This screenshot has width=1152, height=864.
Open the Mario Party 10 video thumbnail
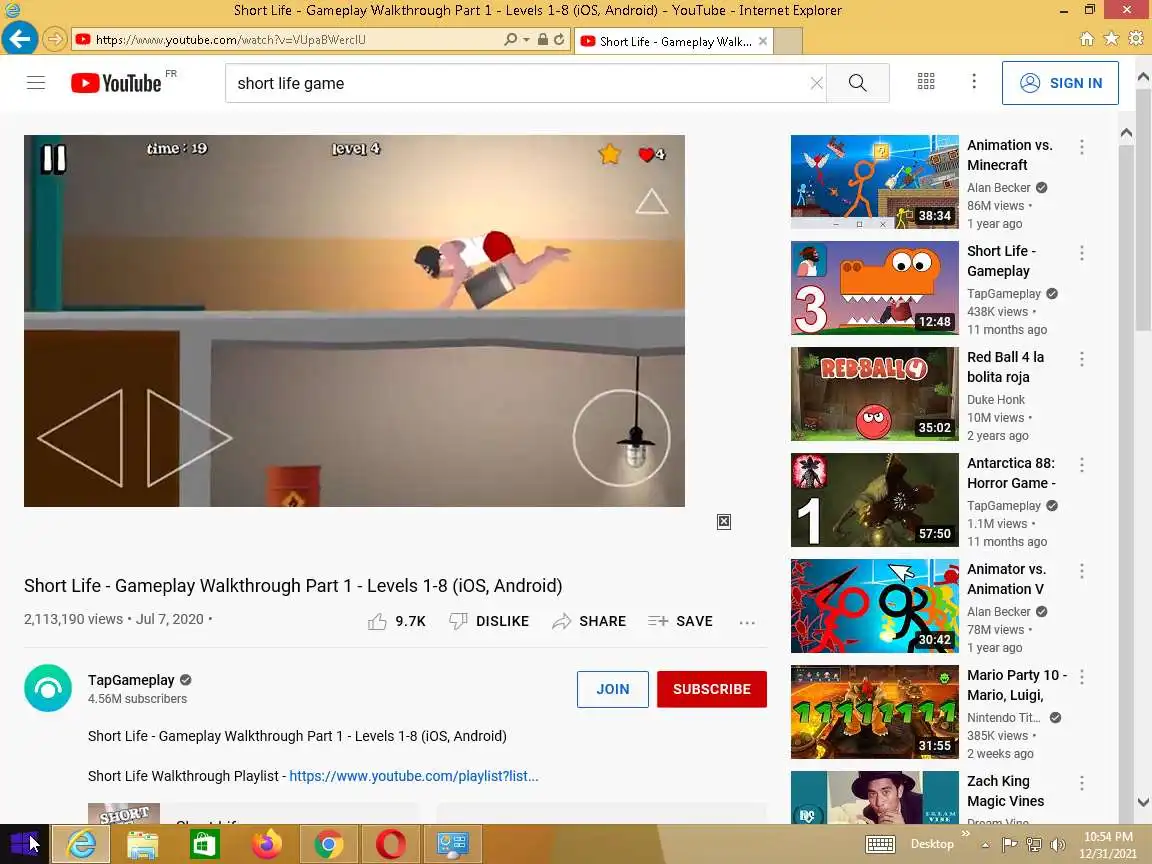pyautogui.click(x=874, y=712)
